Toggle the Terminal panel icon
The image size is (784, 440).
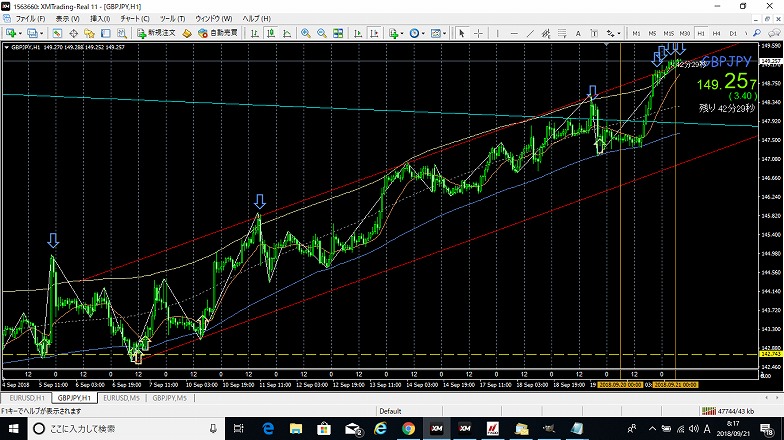[x=106, y=33]
